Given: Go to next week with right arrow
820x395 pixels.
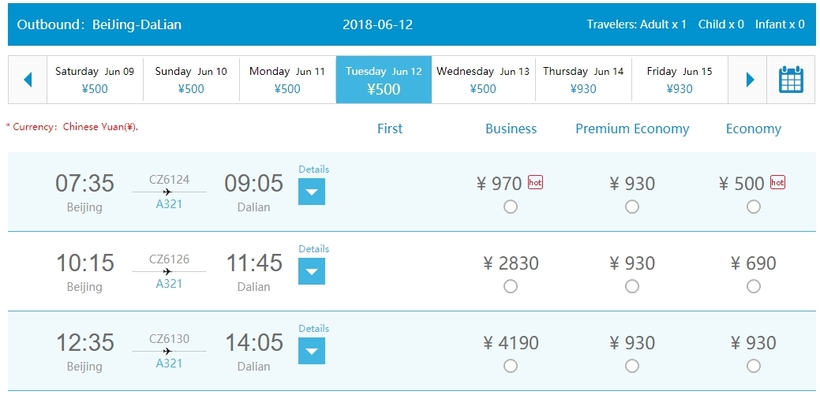Looking at the screenshot, I should coord(750,80).
